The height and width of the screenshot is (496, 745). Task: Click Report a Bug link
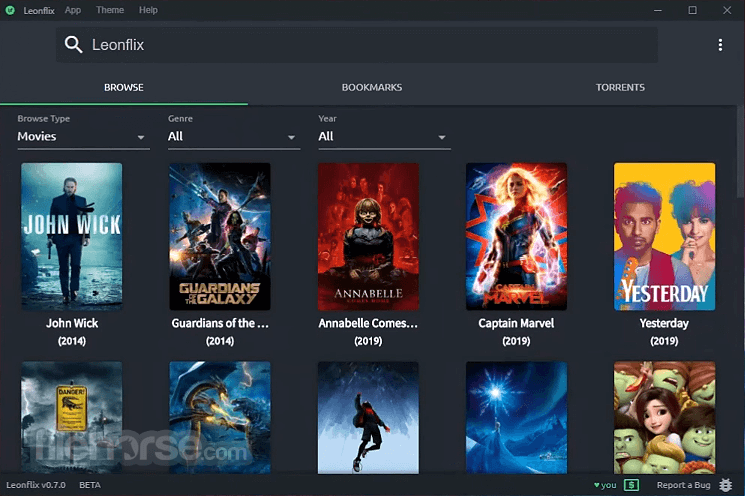(x=683, y=485)
